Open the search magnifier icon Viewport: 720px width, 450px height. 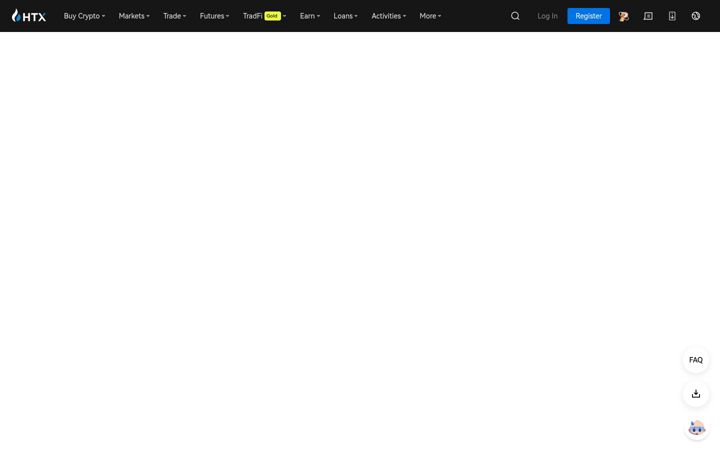pyautogui.click(x=515, y=16)
